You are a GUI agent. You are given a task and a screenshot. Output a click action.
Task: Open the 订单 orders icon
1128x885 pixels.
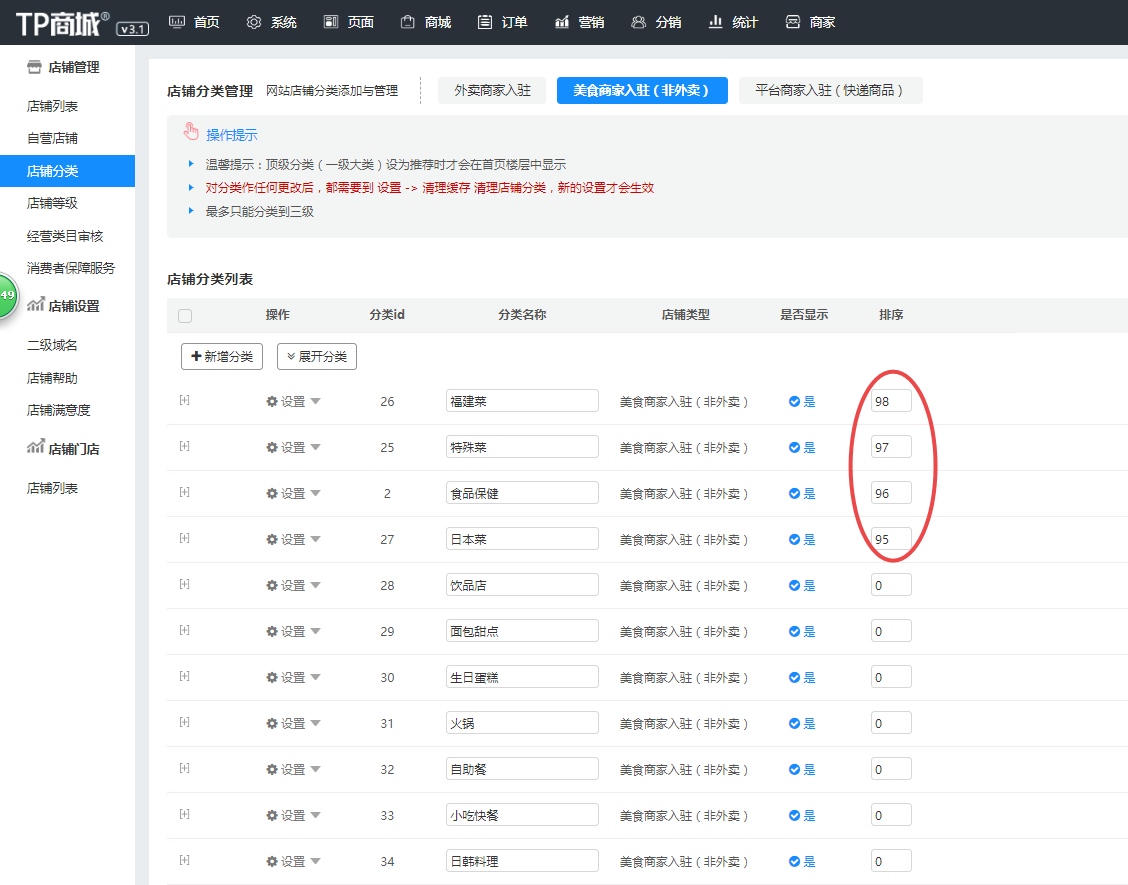point(482,21)
